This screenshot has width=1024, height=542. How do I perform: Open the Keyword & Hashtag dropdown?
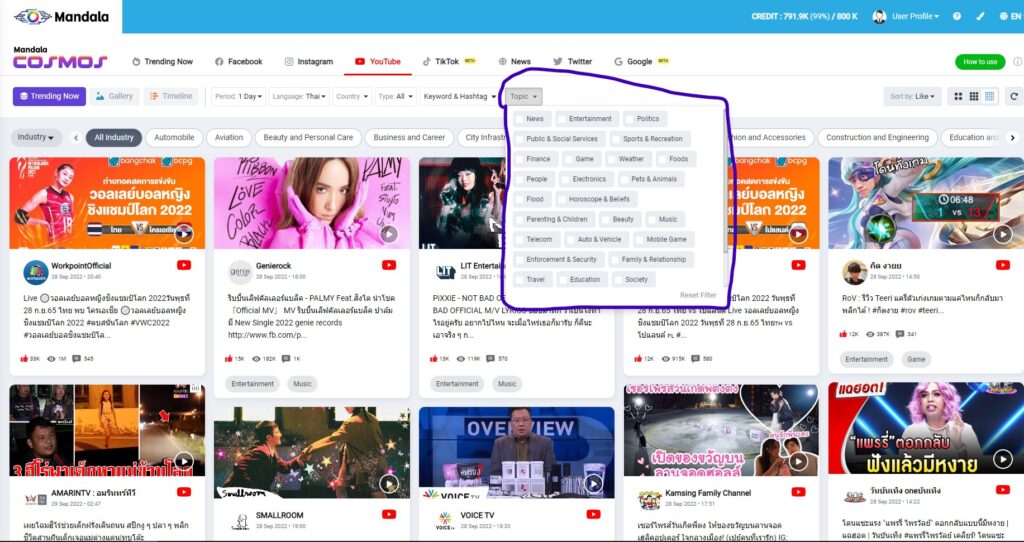point(460,97)
